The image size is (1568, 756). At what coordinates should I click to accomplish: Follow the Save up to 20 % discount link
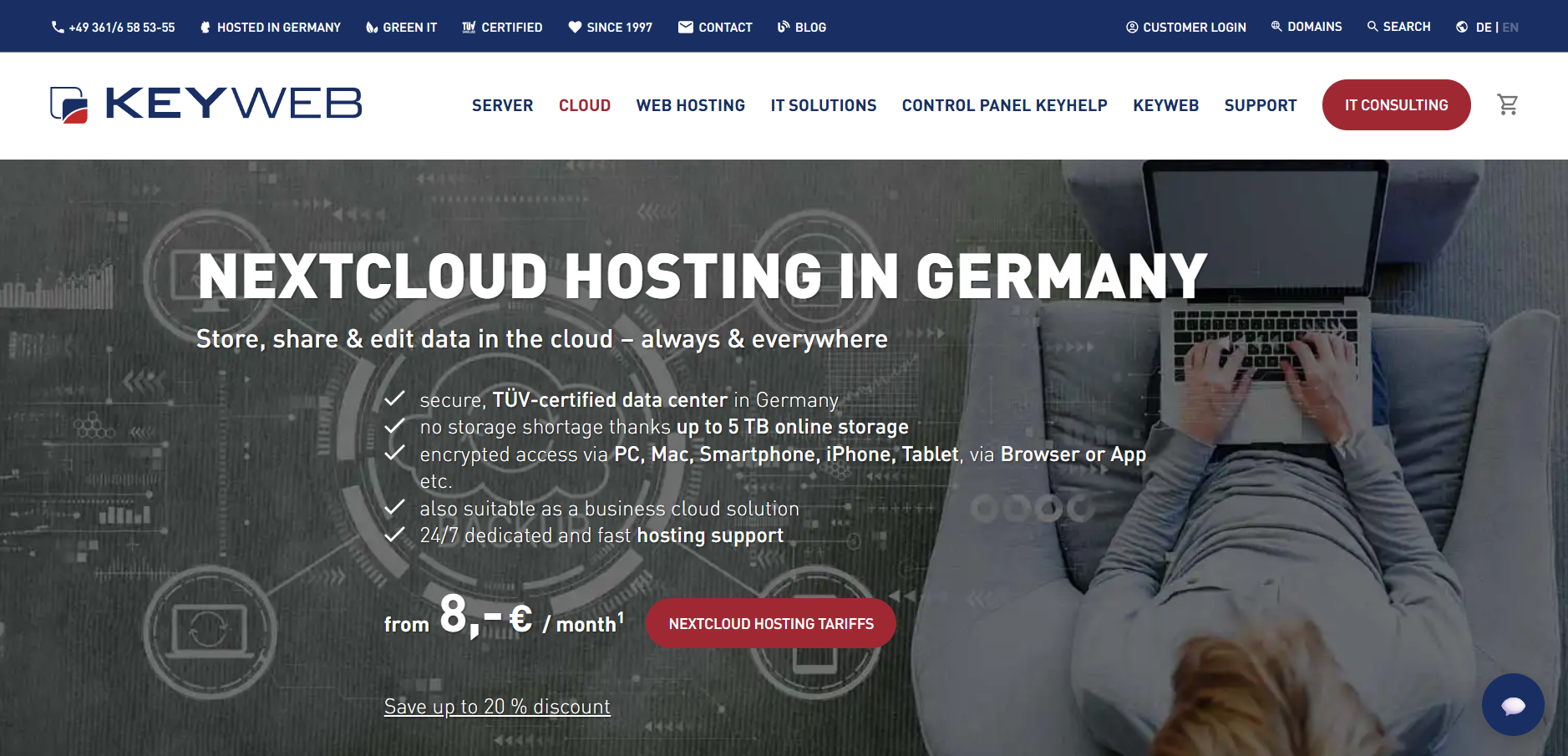(x=497, y=707)
